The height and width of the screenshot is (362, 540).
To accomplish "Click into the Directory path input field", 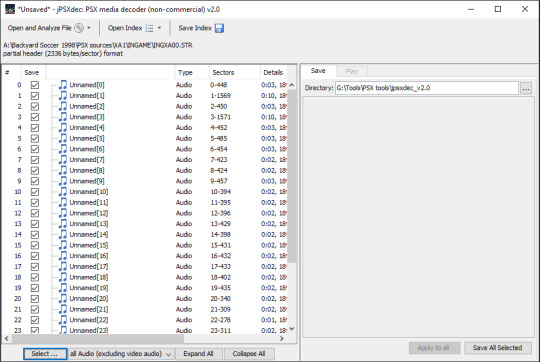I will pos(427,88).
